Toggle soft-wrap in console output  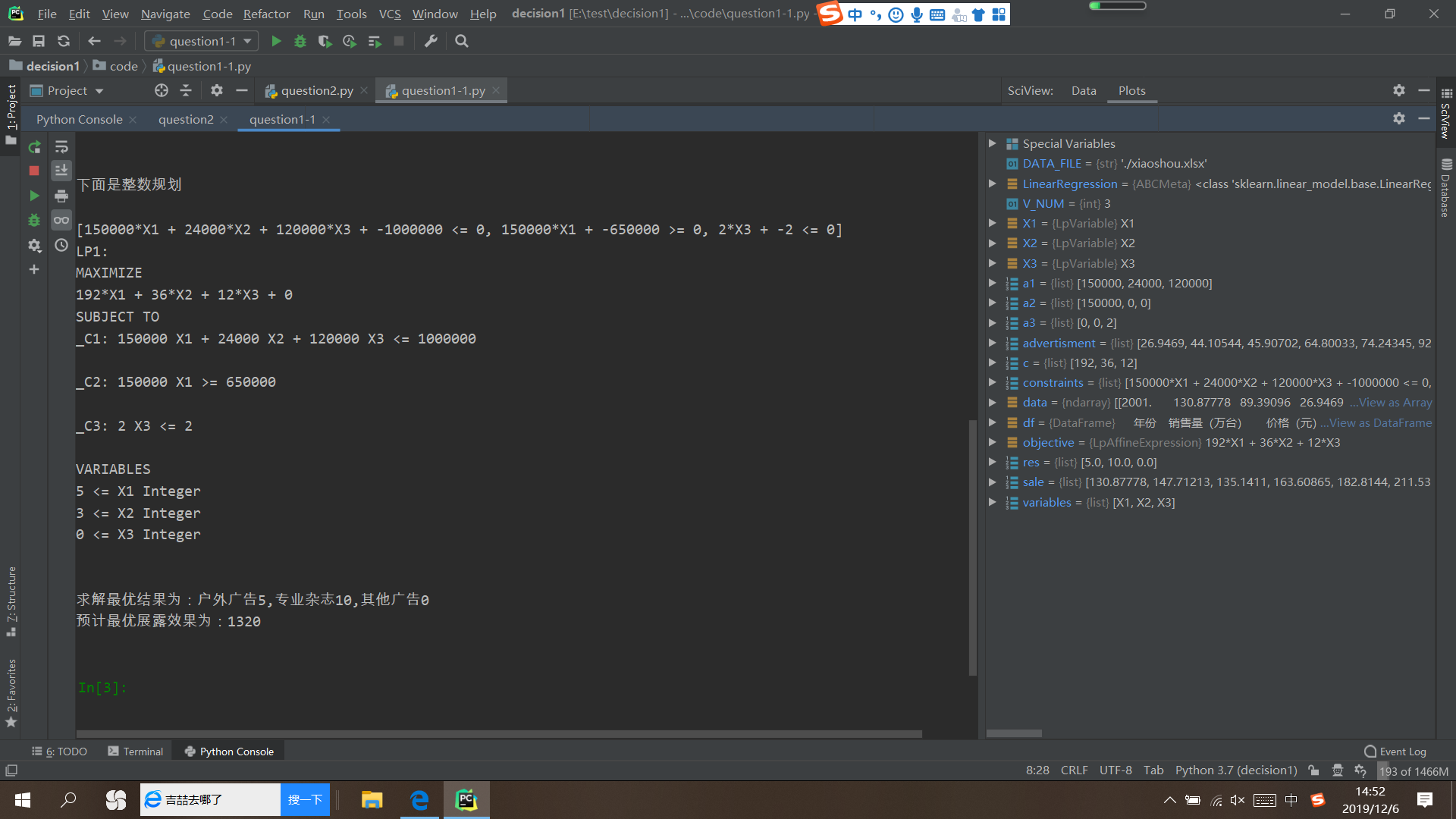coord(61,147)
